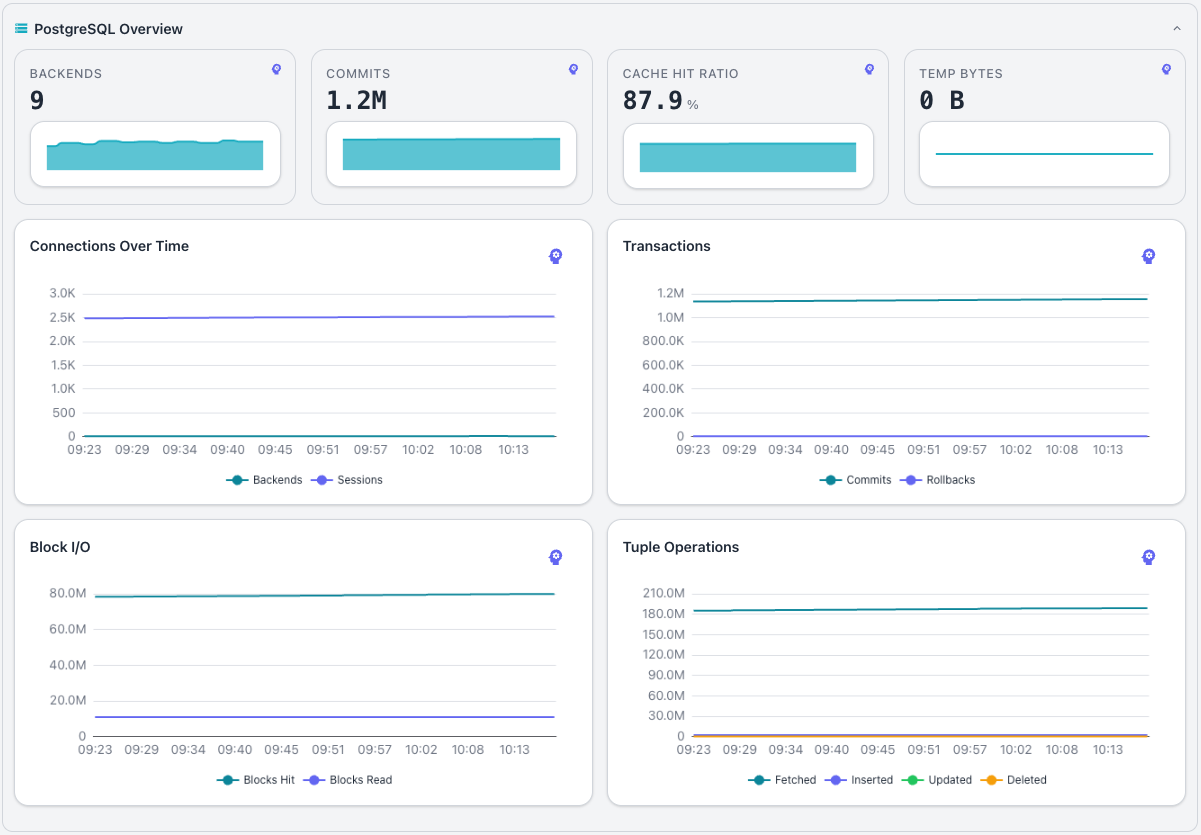The width and height of the screenshot is (1201, 835).
Task: Click the 80.0M axis label in Block I/O chart
Action: point(68,593)
